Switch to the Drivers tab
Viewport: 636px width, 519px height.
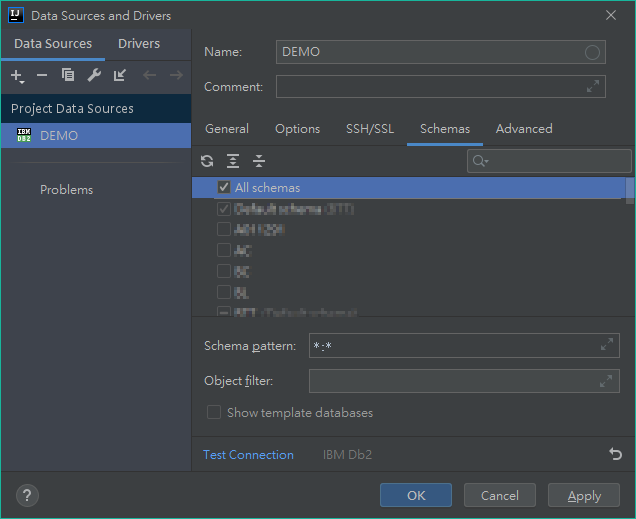pos(139,44)
